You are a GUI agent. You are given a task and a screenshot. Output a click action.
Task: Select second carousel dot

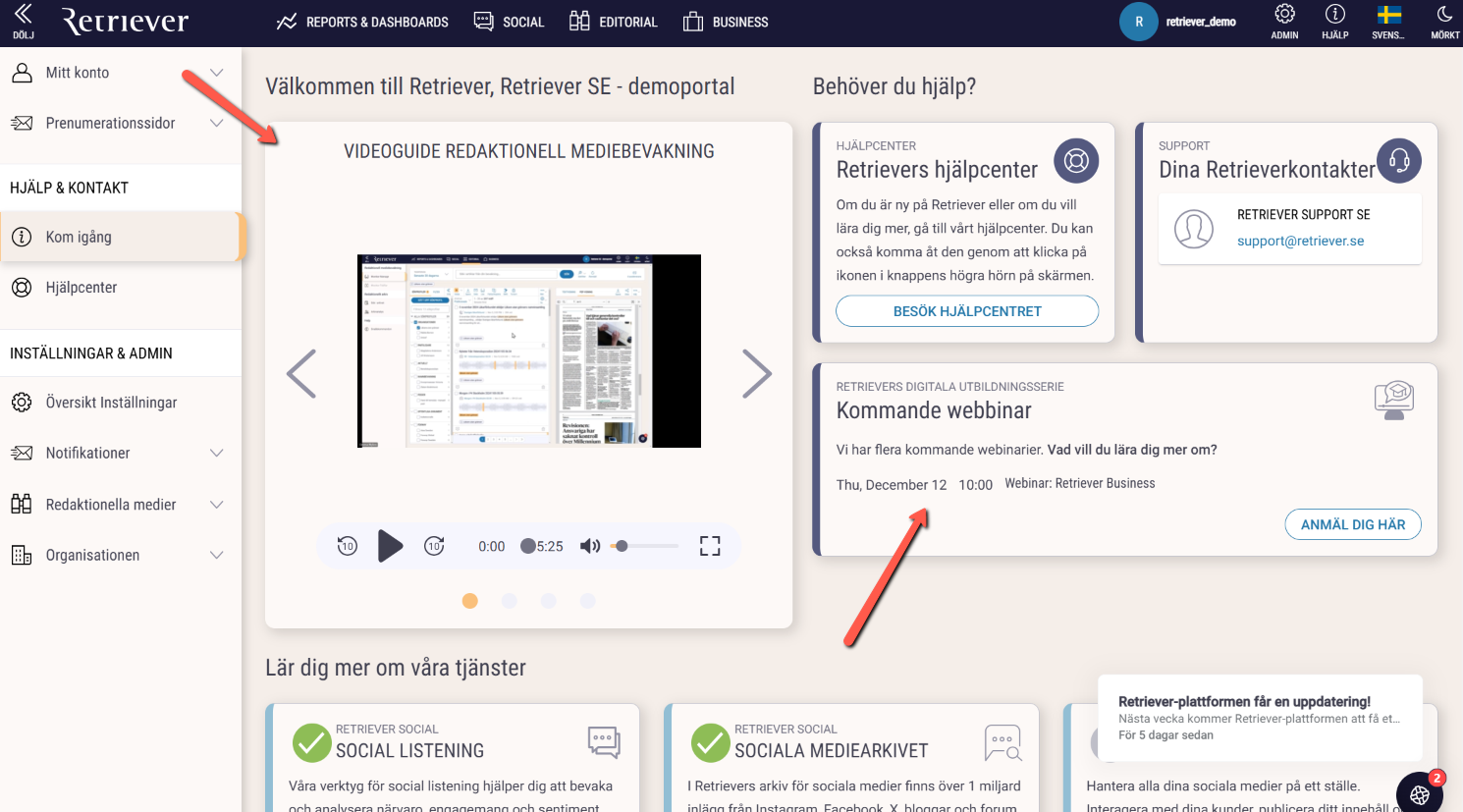point(510,601)
